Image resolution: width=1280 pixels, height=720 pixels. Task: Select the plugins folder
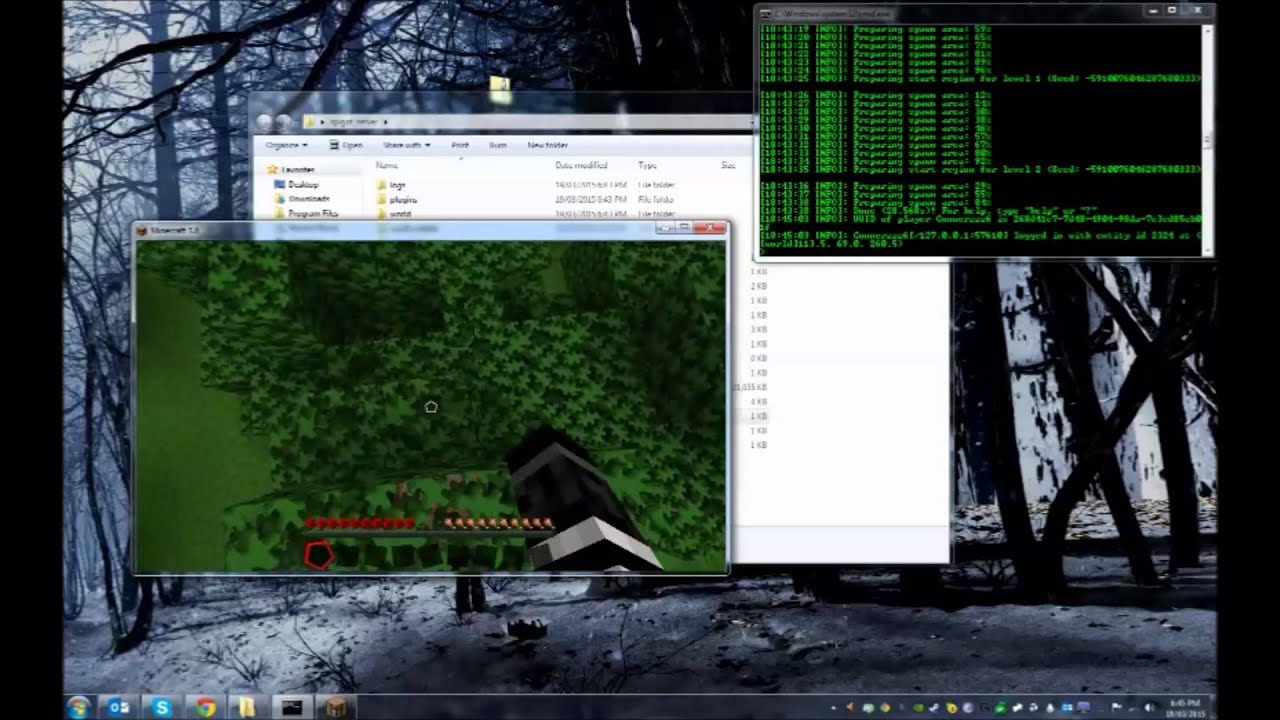point(397,199)
